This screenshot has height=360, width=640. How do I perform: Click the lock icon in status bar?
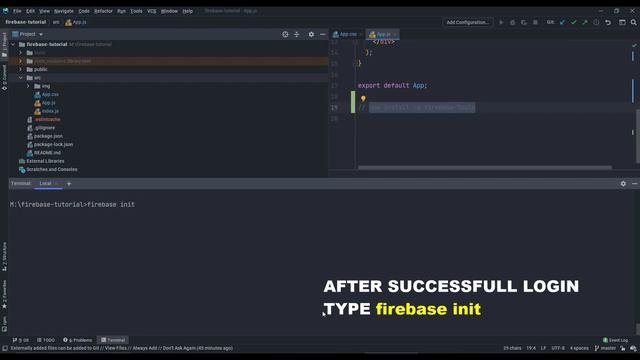623,348
